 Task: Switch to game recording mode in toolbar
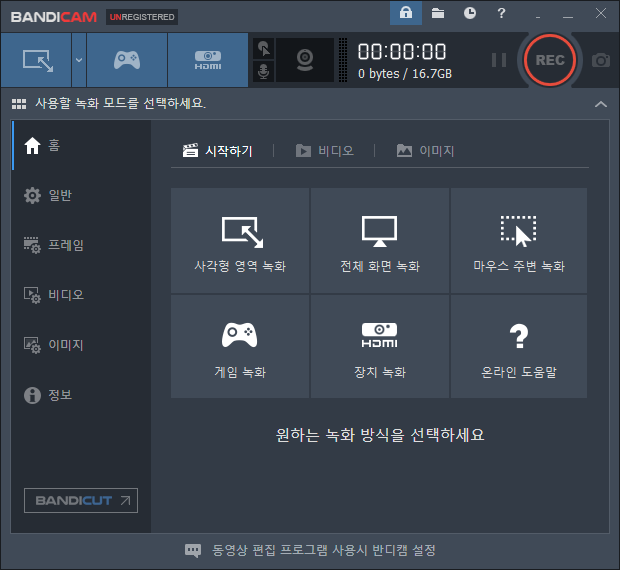127,60
